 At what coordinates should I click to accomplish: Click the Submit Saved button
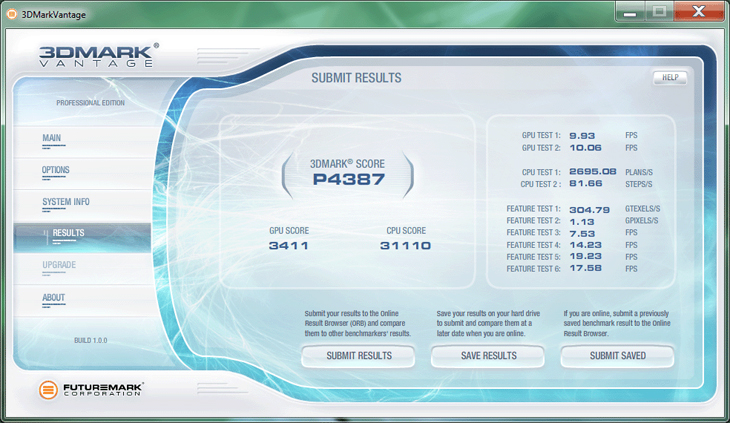[617, 356]
